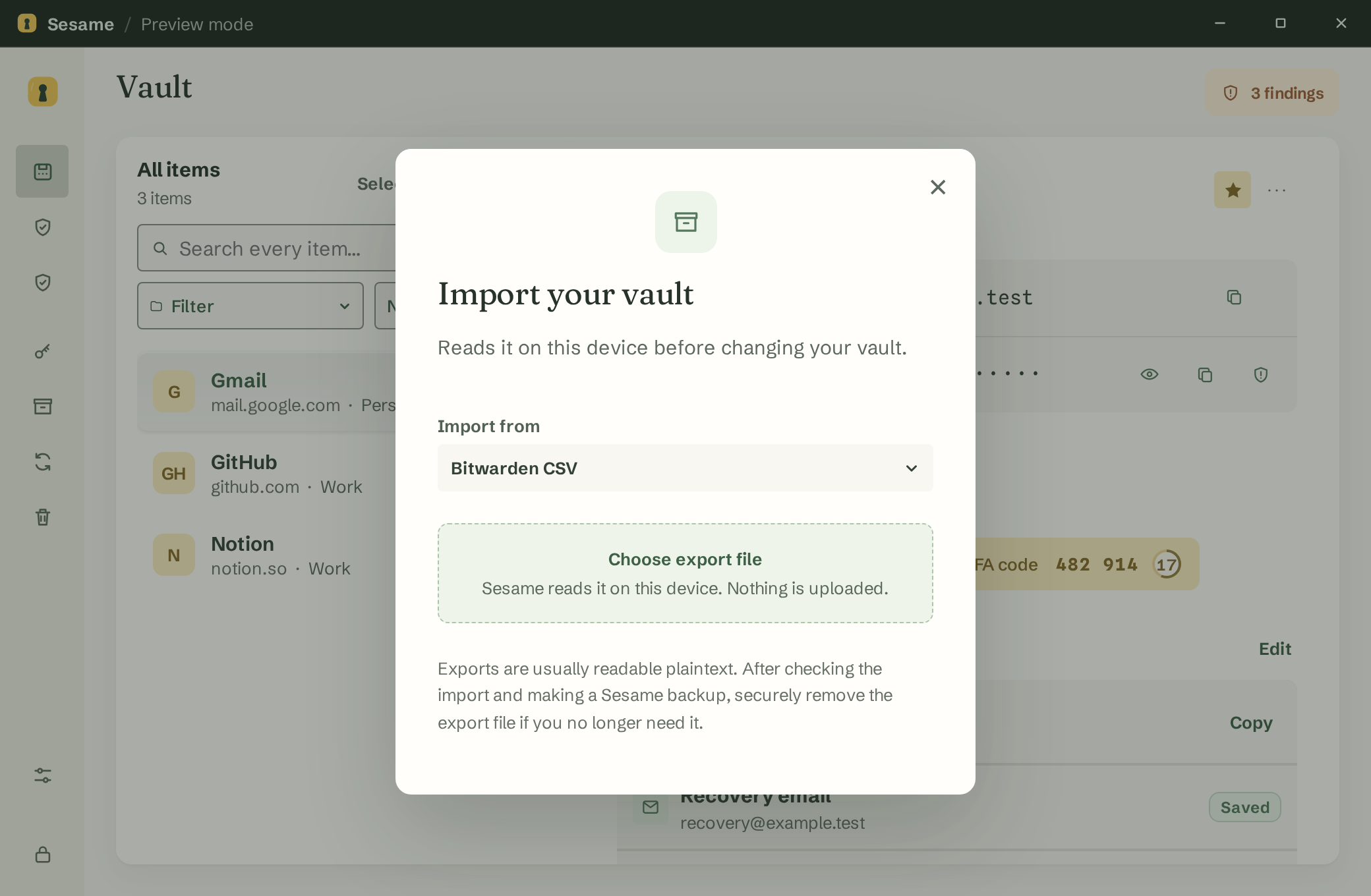Screen dimensions: 1371x896
Task: Click the All items heading
Action: click(179, 170)
